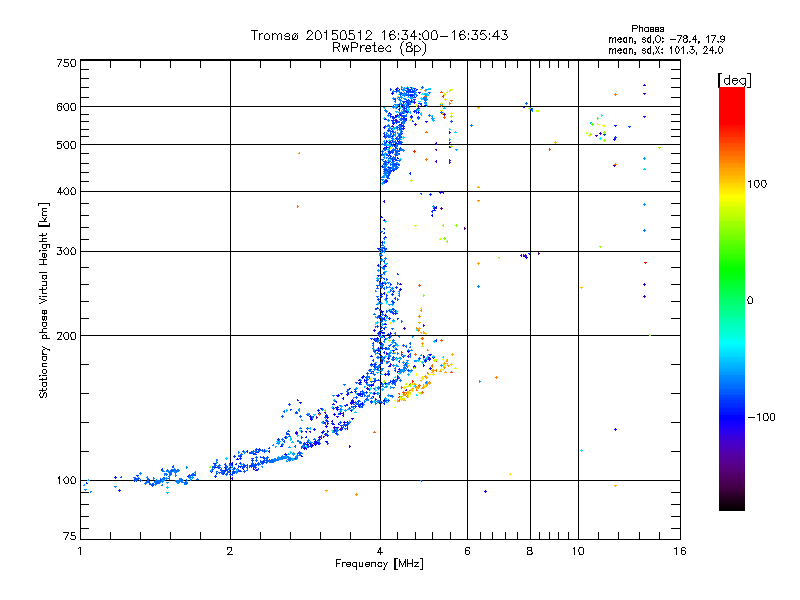Select the 'mean, sd,X: 101.3, 24.0' line
Viewport: 800px width, 600px height.
click(x=665, y=50)
